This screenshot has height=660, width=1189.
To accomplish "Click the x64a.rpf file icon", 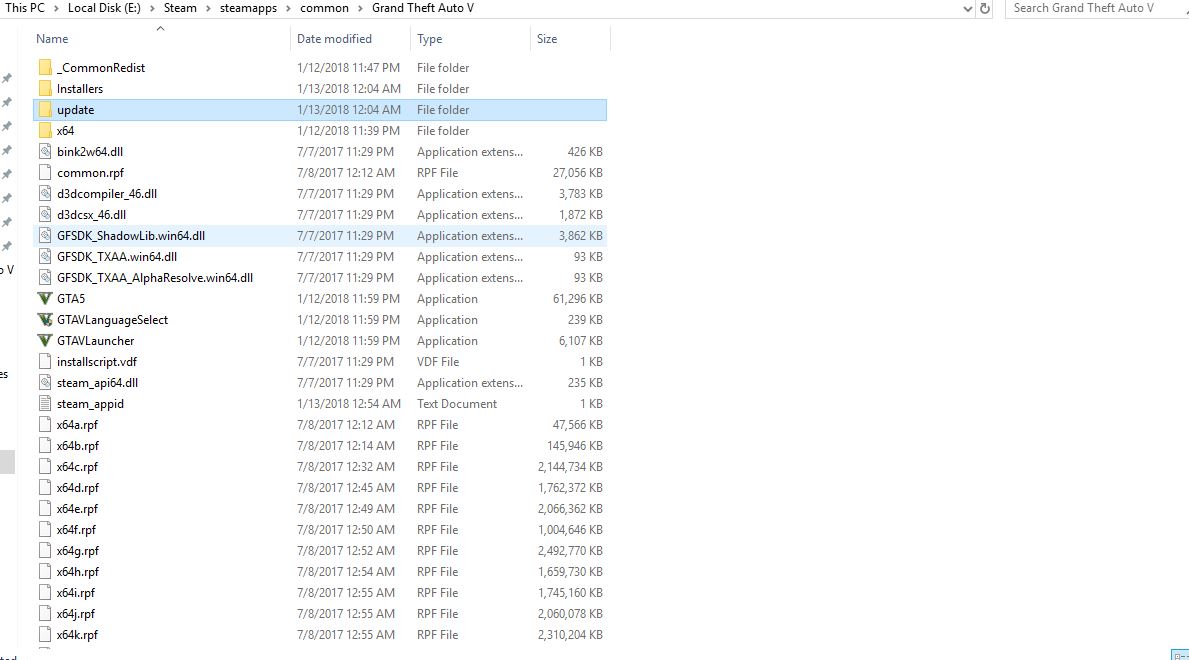I will pyautogui.click(x=45, y=425).
